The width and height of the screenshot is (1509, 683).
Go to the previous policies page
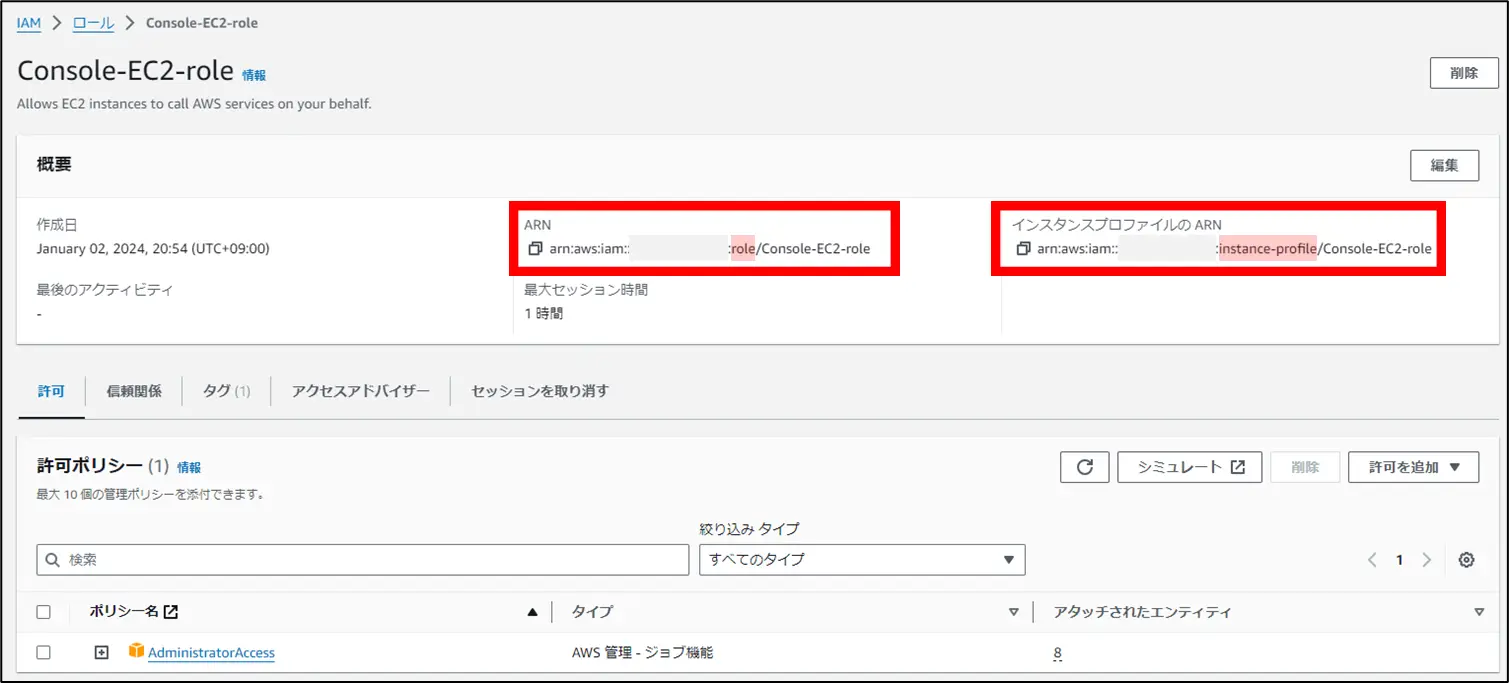1373,560
